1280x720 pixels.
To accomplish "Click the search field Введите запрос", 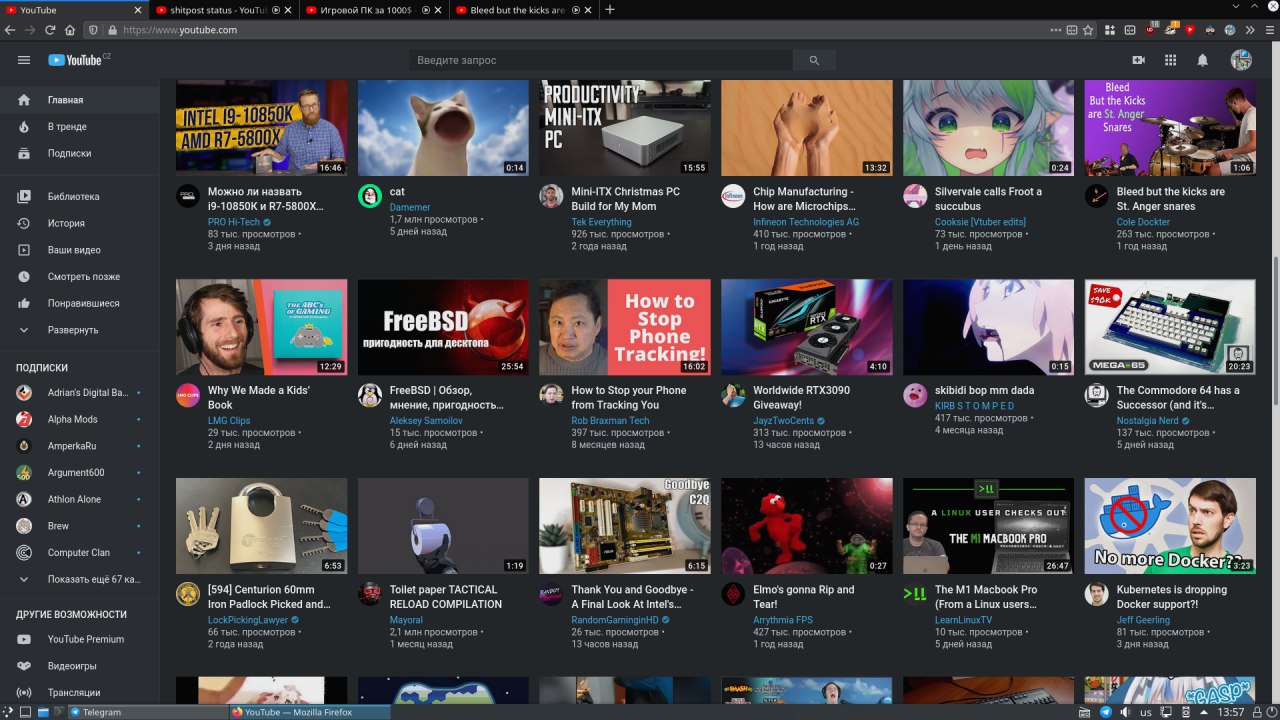I will point(601,61).
